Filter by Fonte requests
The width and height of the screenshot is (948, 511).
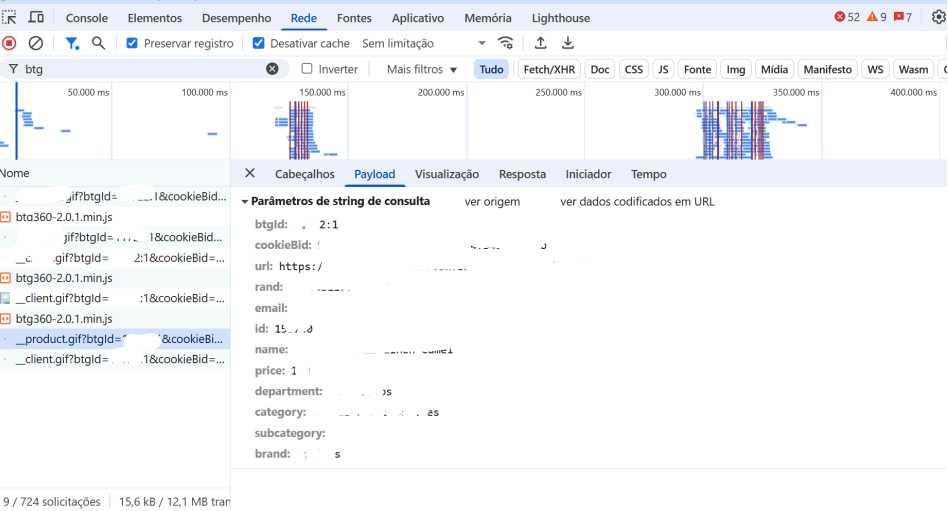(x=697, y=69)
